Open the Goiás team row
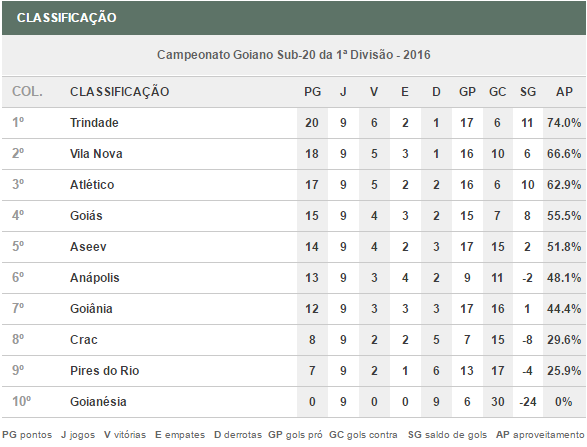 tap(294, 216)
